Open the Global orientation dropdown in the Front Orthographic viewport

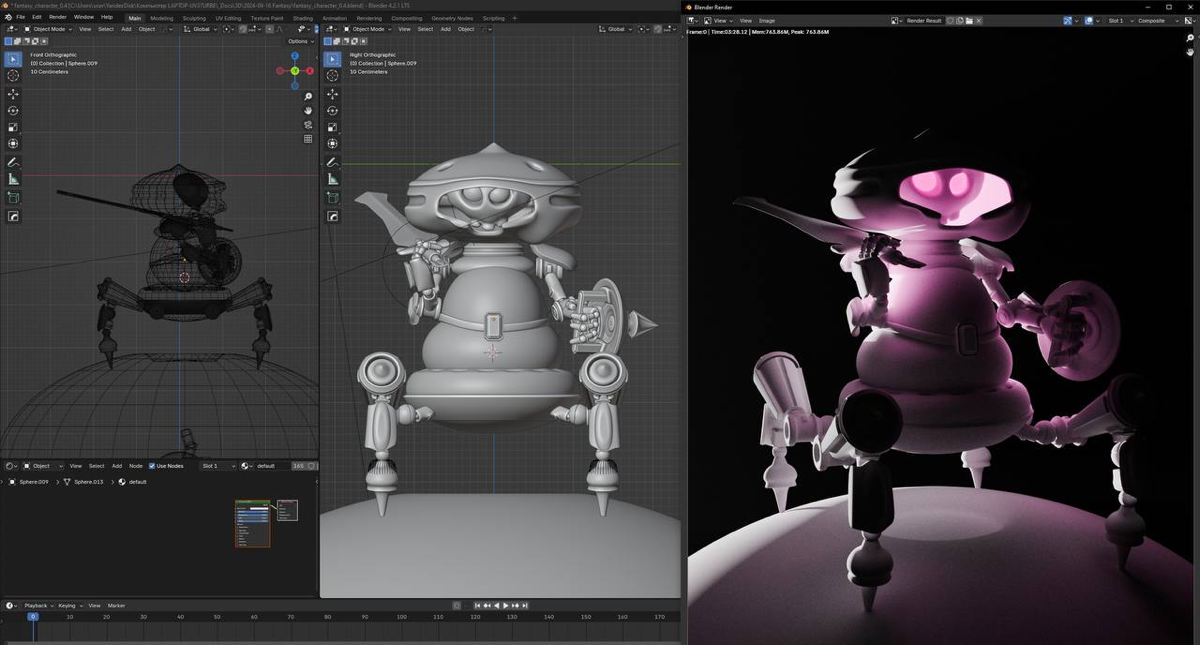point(200,29)
